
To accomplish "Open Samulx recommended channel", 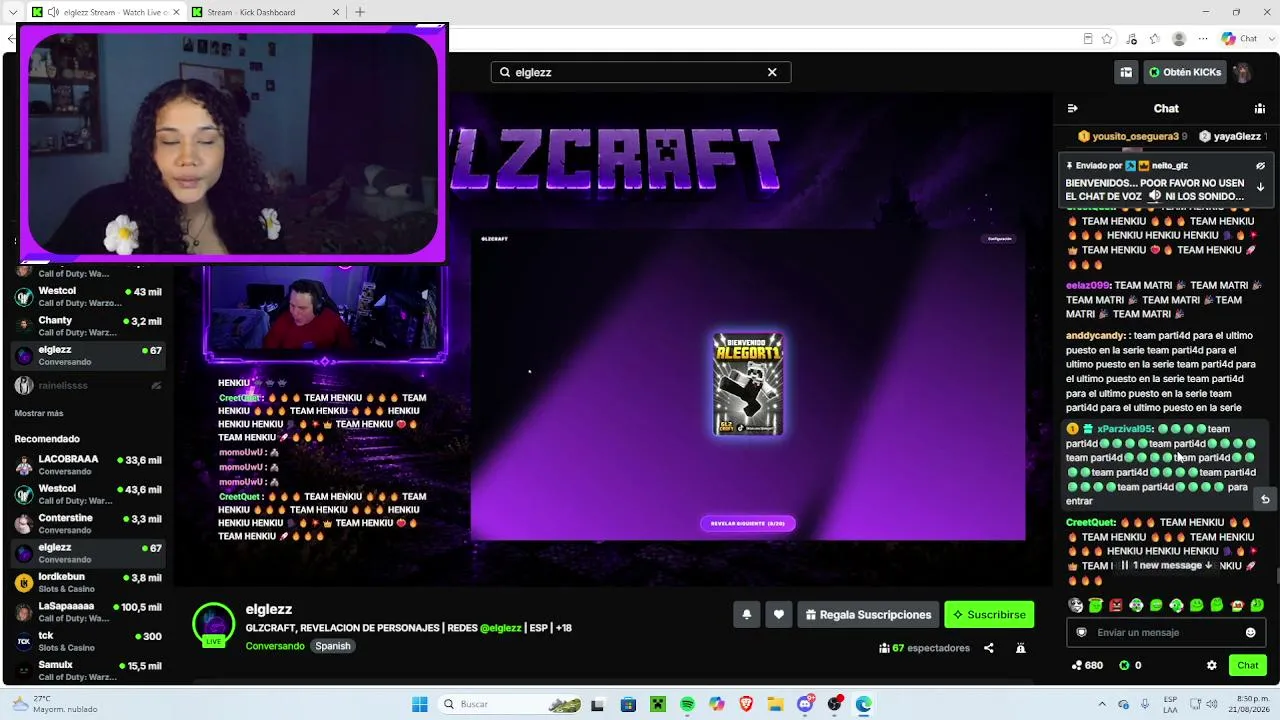I will click(x=88, y=670).
